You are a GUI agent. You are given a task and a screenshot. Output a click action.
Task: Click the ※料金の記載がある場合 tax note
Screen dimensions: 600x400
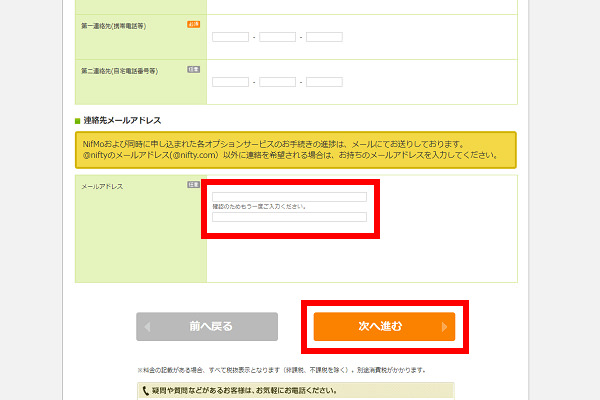point(282,370)
